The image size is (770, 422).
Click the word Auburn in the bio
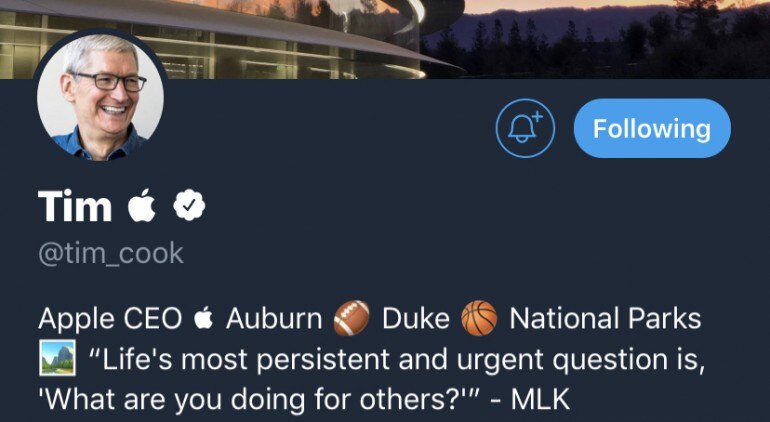click(274, 320)
